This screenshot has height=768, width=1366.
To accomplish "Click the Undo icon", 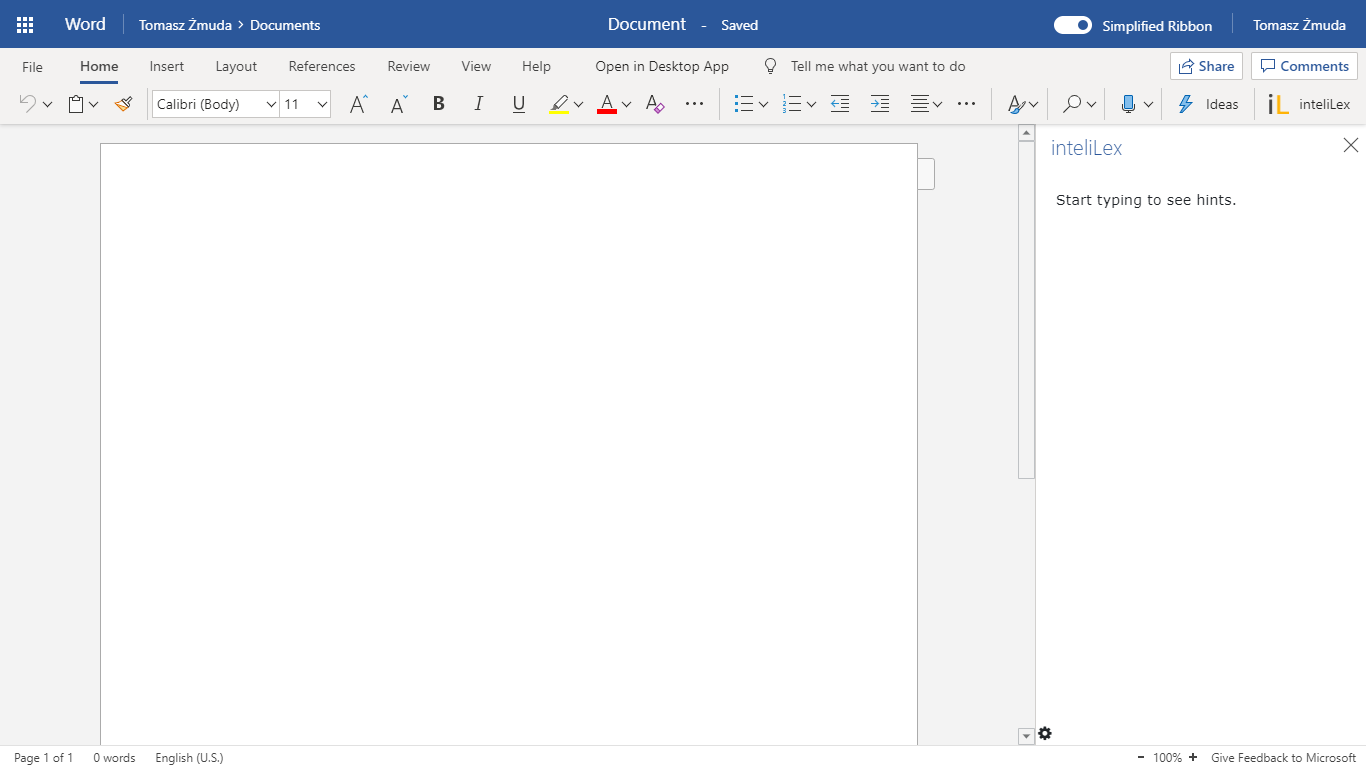I will click(x=28, y=104).
